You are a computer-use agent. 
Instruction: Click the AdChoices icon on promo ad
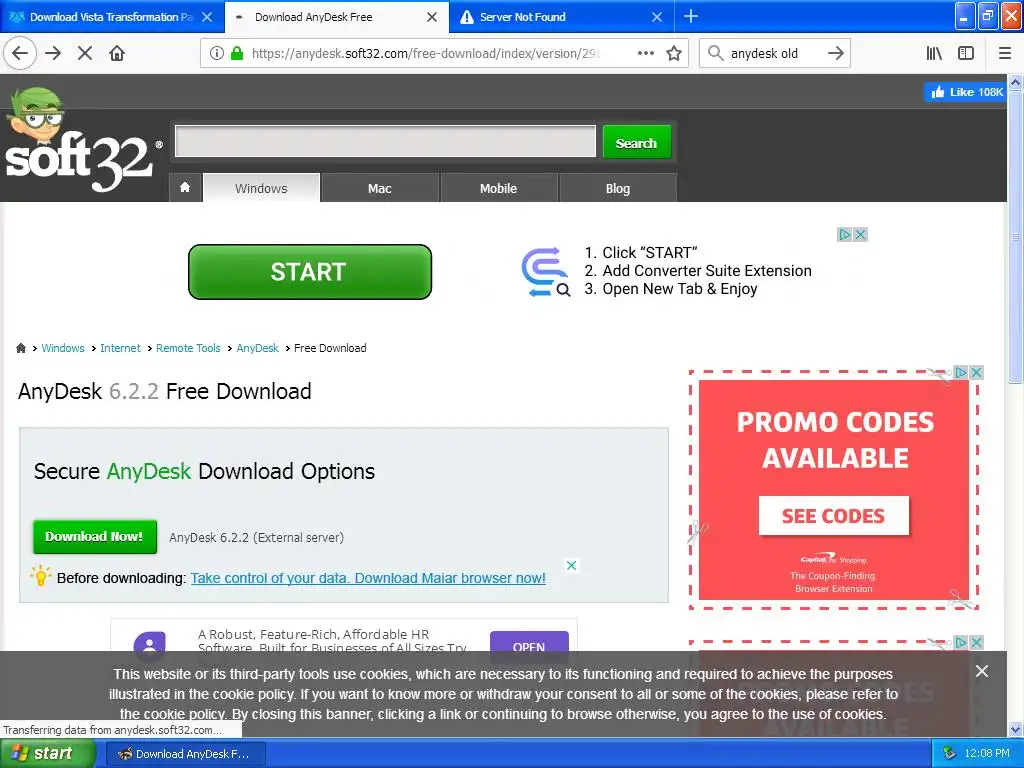961,372
